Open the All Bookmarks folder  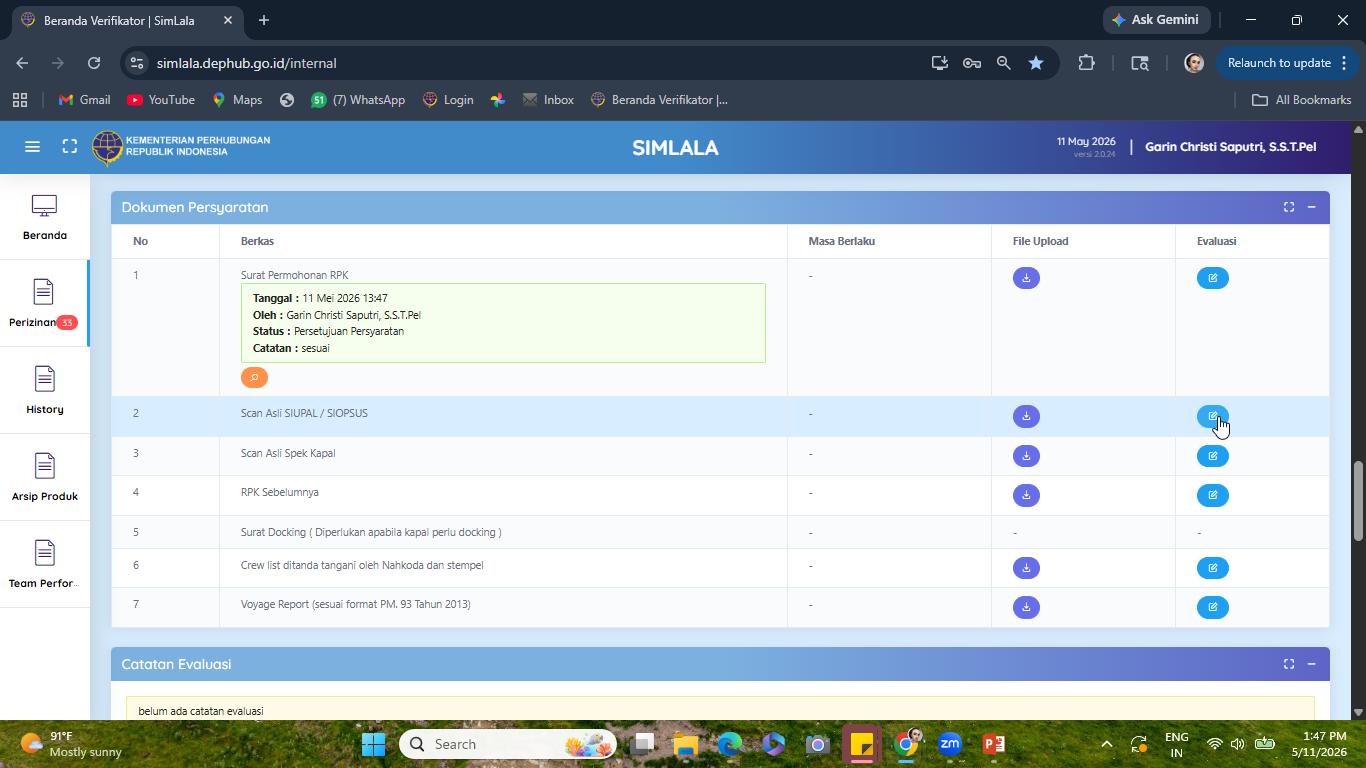(1301, 100)
